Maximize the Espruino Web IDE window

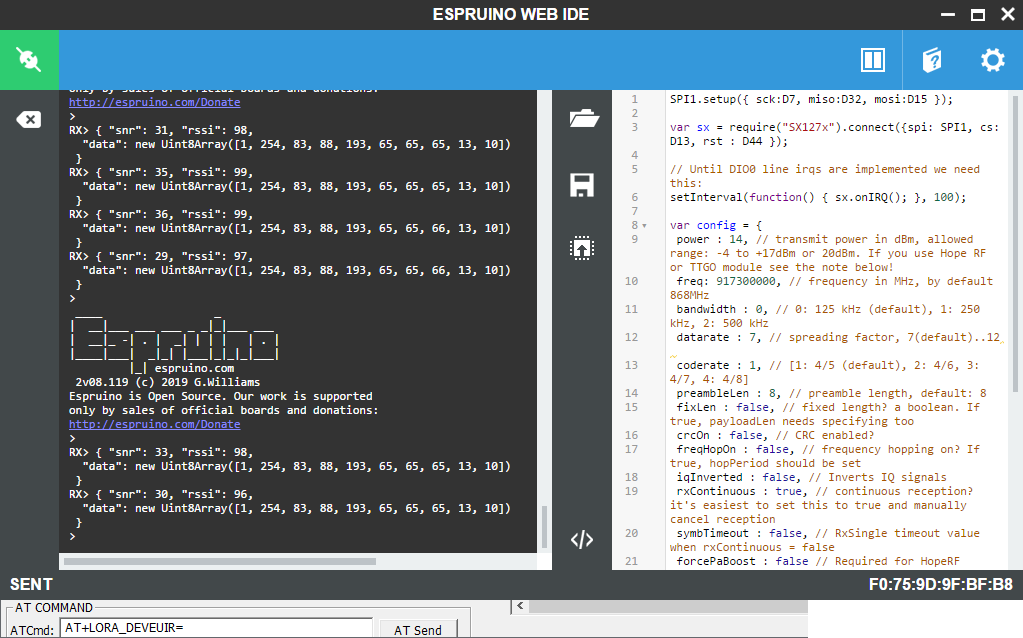coord(977,14)
